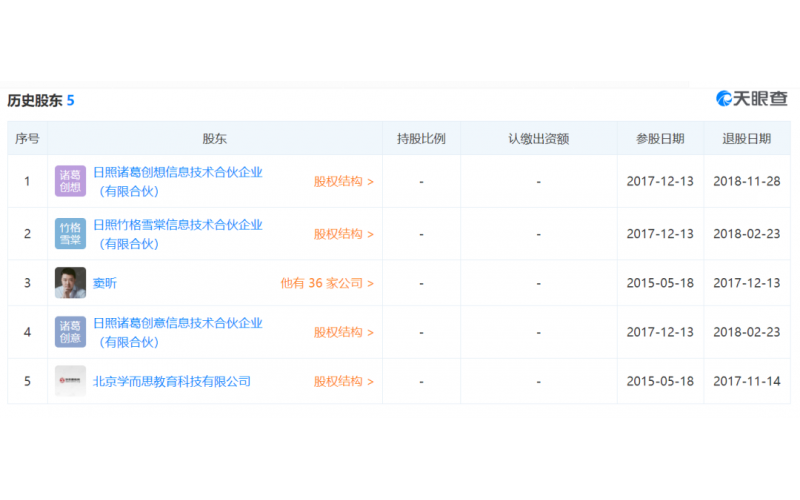
Task: Open 日照诸葛创想信息技术合伙企业 company link
Action: (177, 172)
